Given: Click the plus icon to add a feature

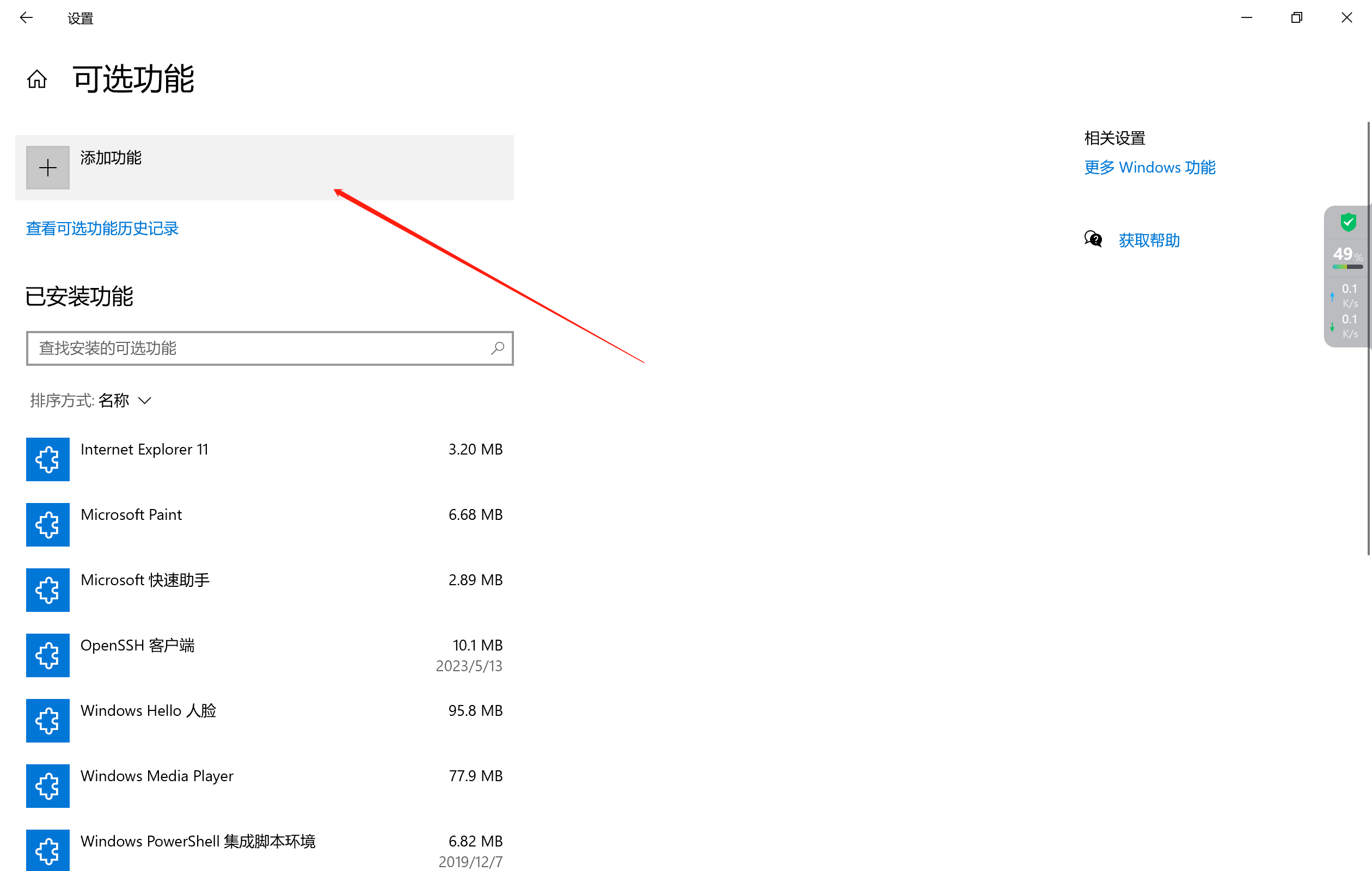Looking at the screenshot, I should click(48, 168).
